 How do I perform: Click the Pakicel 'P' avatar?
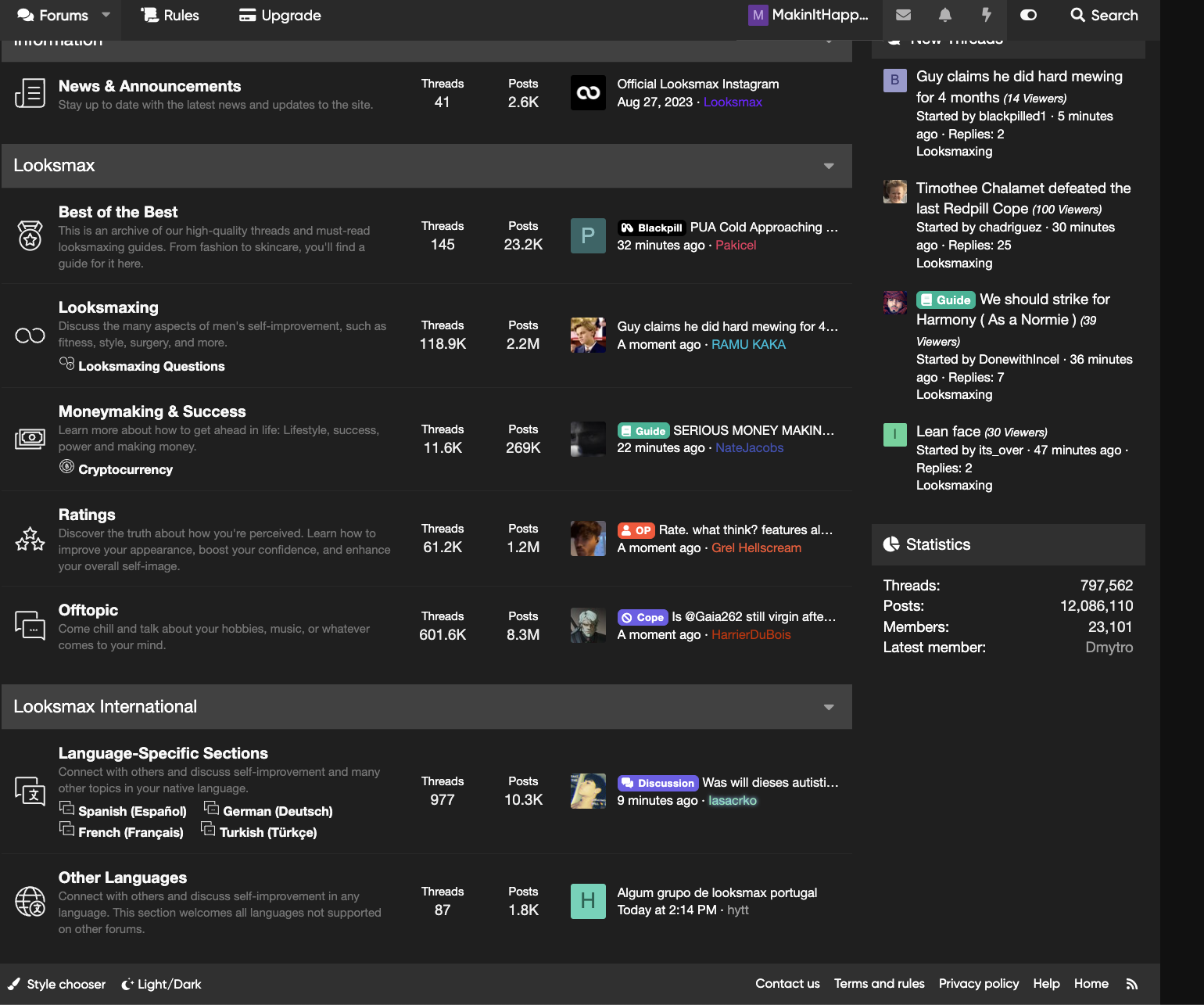tap(588, 235)
